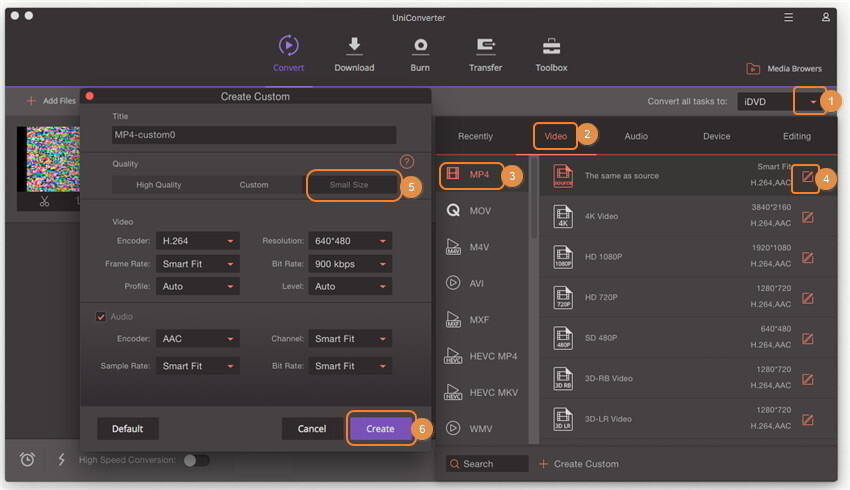The image size is (850, 490).
Task: Select the HEVC MKV format
Action: [x=481, y=392]
